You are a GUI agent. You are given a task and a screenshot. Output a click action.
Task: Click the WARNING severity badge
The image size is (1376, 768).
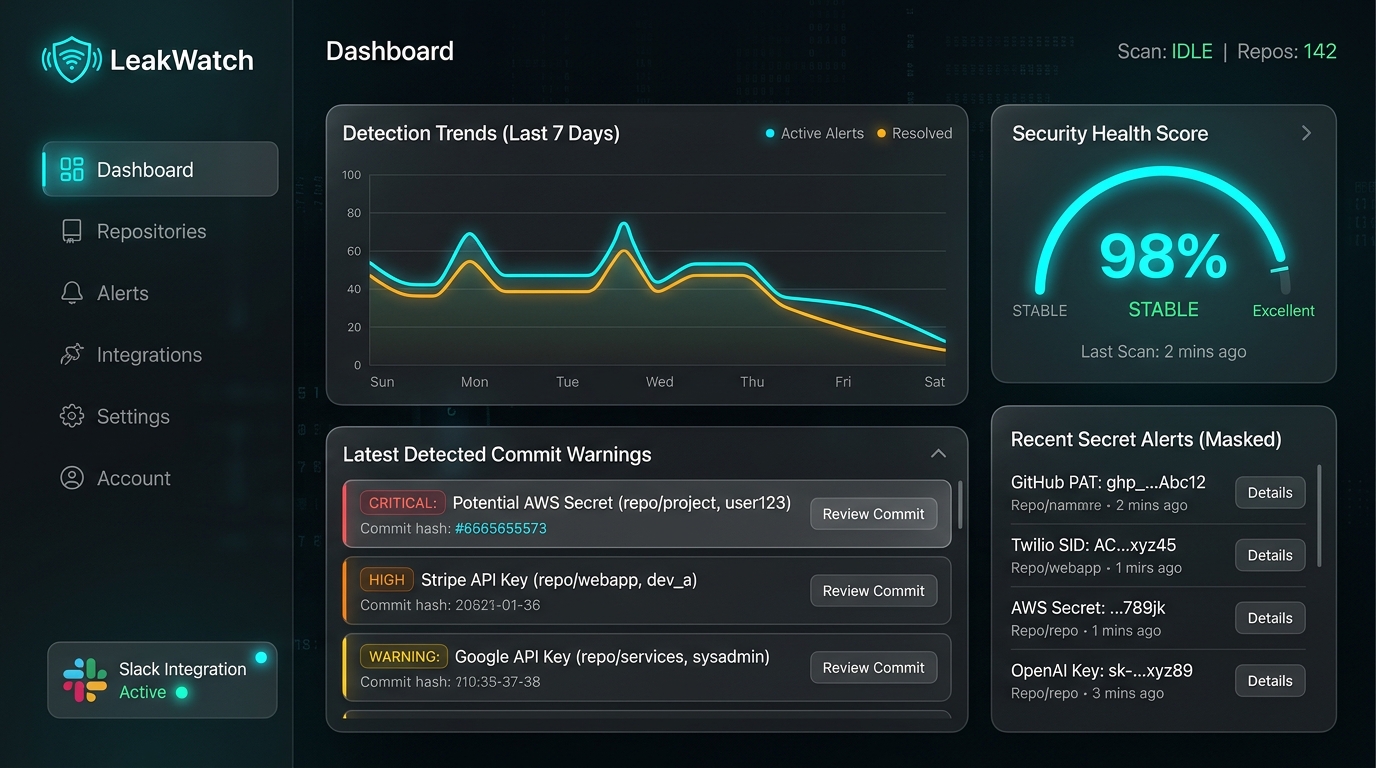tap(402, 657)
